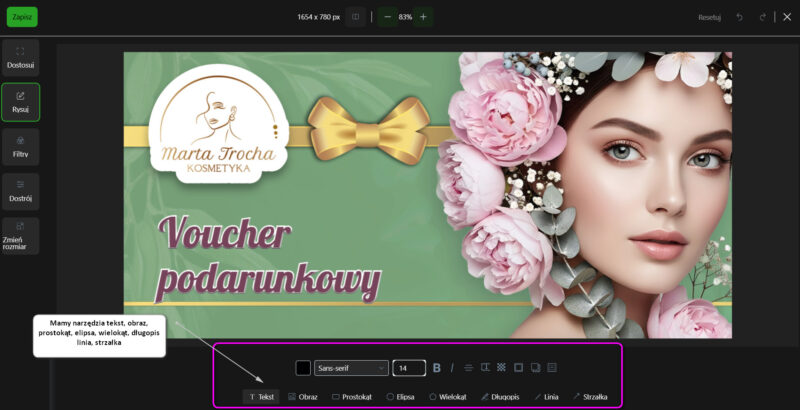Select the Prostokąt rectangle tool
This screenshot has width=800, height=410.
pyautogui.click(x=352, y=397)
